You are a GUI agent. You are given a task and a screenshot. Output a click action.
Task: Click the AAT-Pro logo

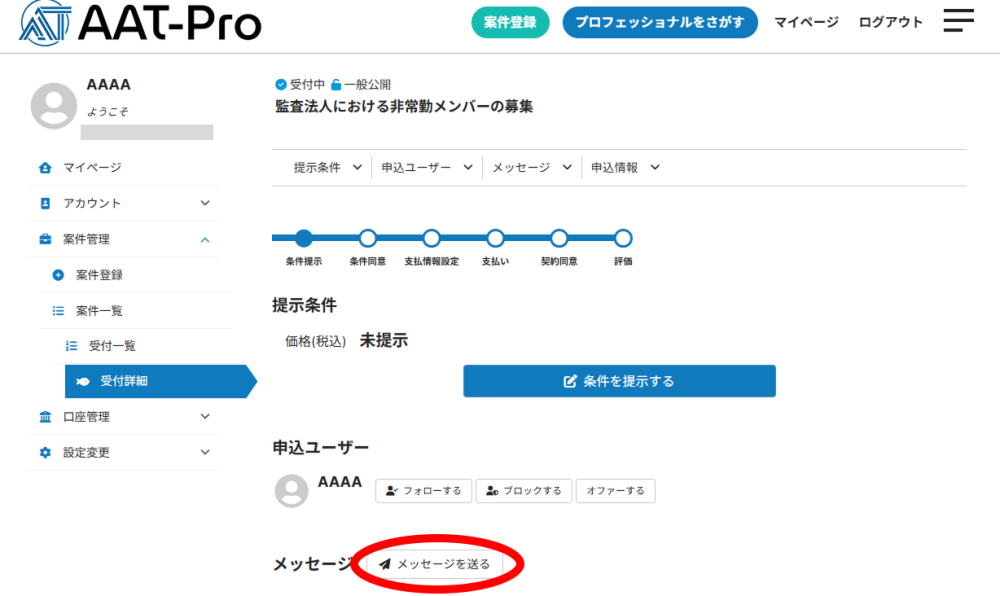coord(140,23)
